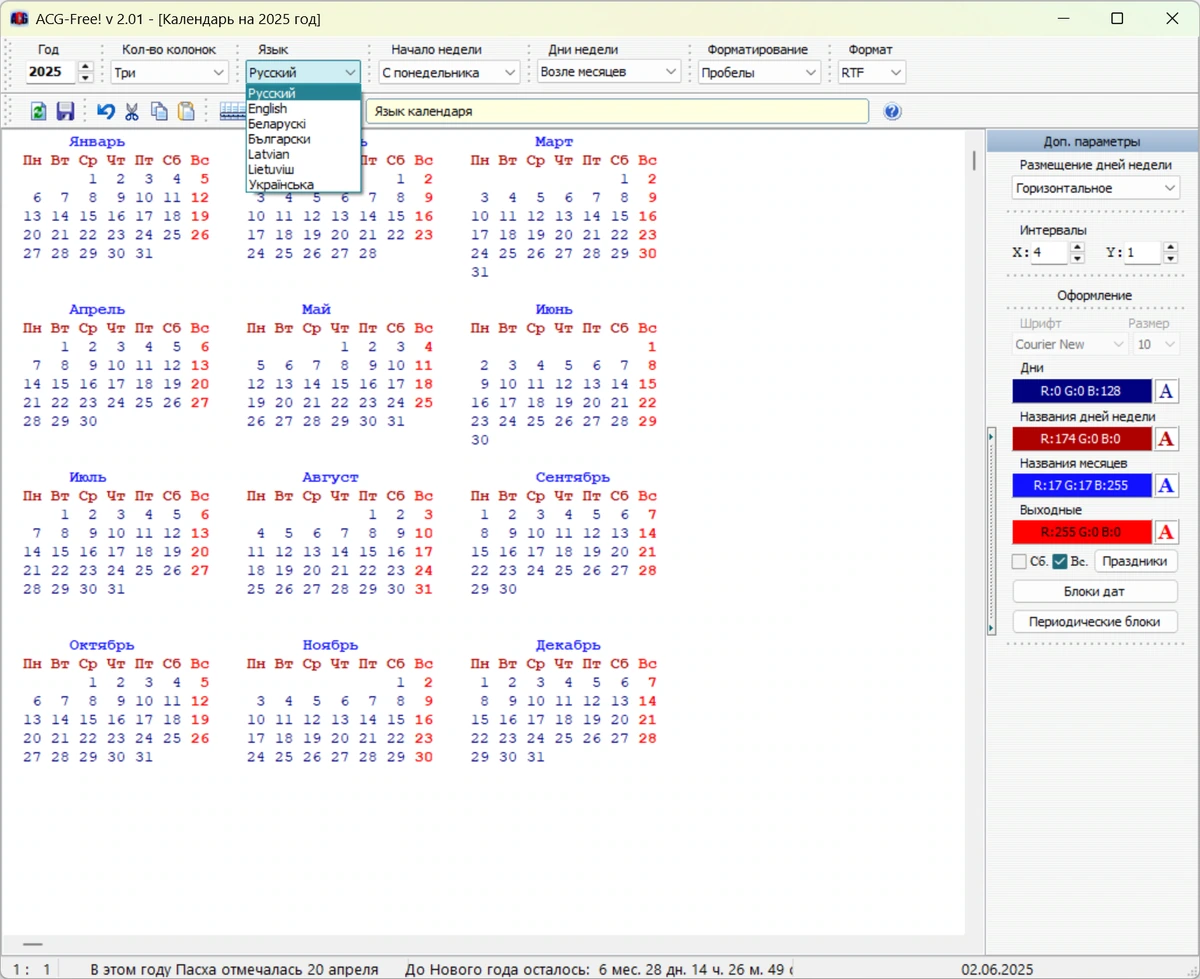Open help via the blue question mark icon
This screenshot has width=1200, height=979.
[x=893, y=112]
